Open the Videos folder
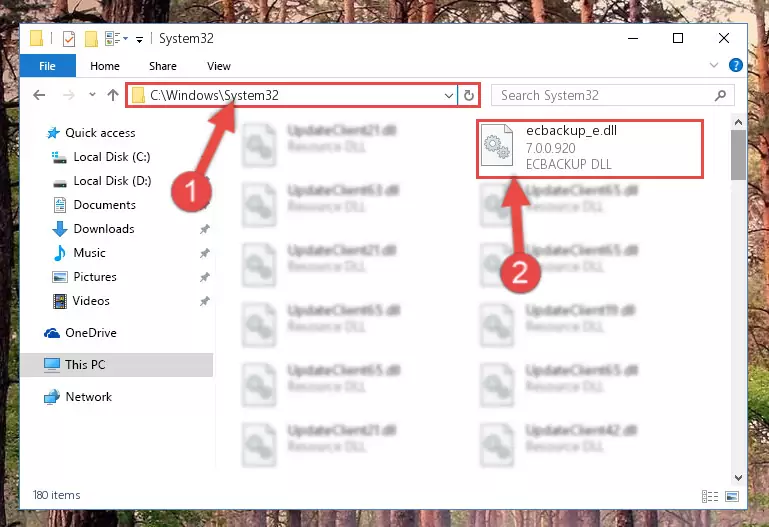The width and height of the screenshot is (769, 527). pyautogui.click(x=81, y=301)
